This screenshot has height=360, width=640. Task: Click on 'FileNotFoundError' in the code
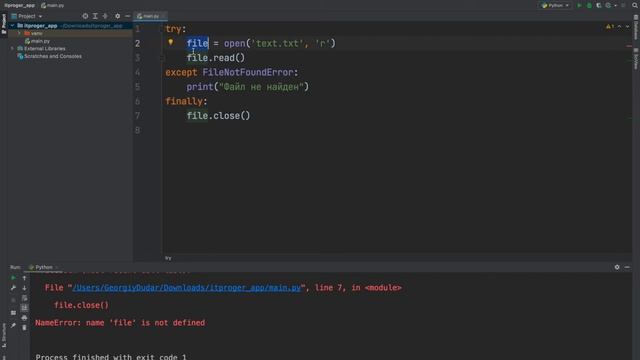(x=248, y=72)
